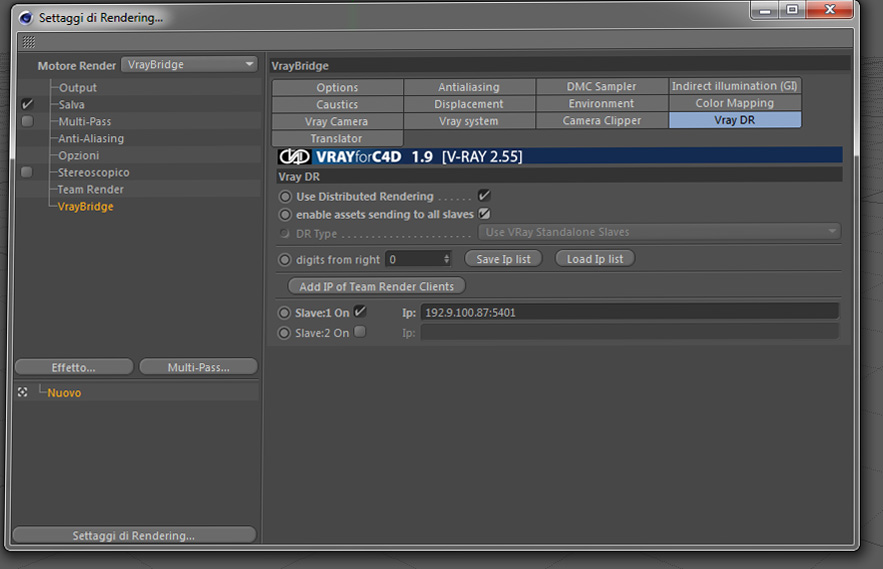The width and height of the screenshot is (883, 569).
Task: Select Multi-Pass in the settings tree
Action: pyautogui.click(x=85, y=122)
